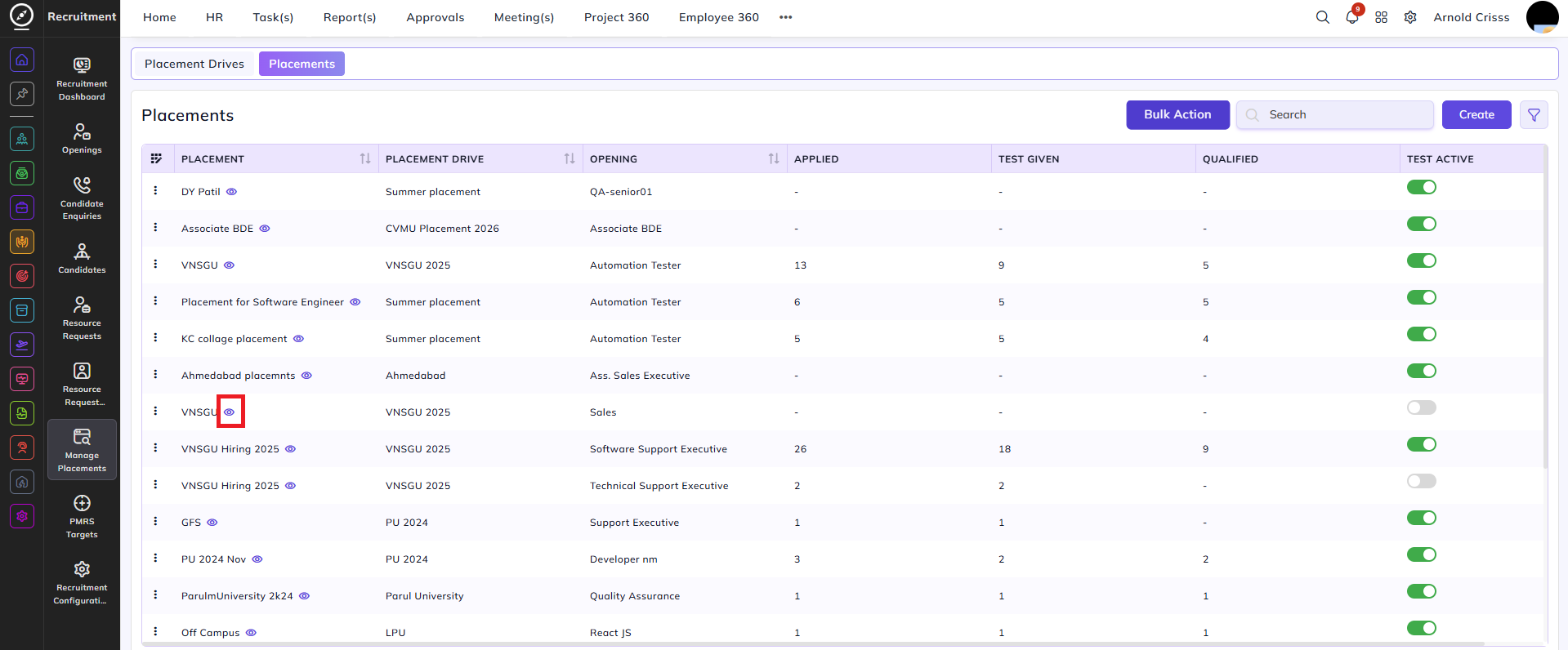
Task: Open the Recruitment Dashboard sidebar icon
Action: click(x=82, y=79)
